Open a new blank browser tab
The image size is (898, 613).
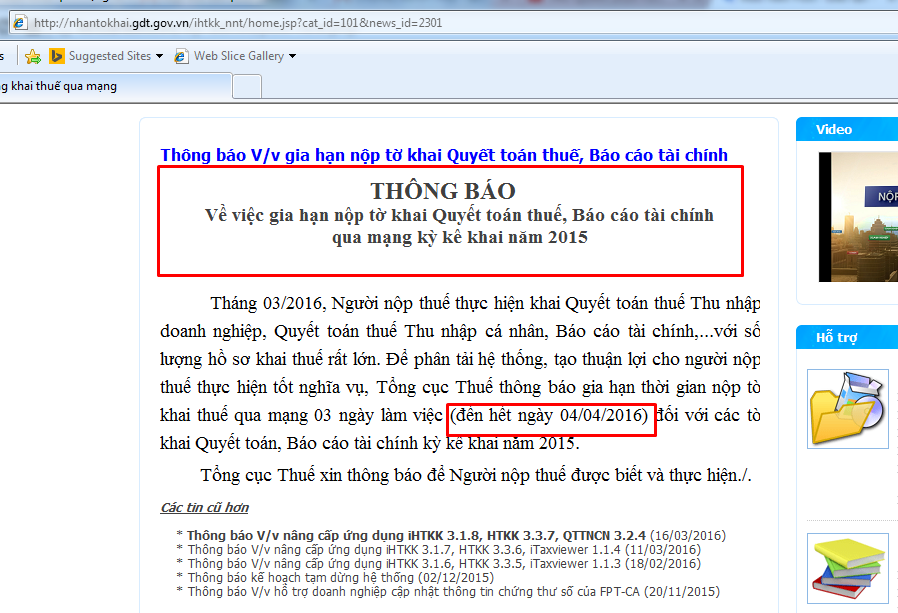click(x=247, y=87)
